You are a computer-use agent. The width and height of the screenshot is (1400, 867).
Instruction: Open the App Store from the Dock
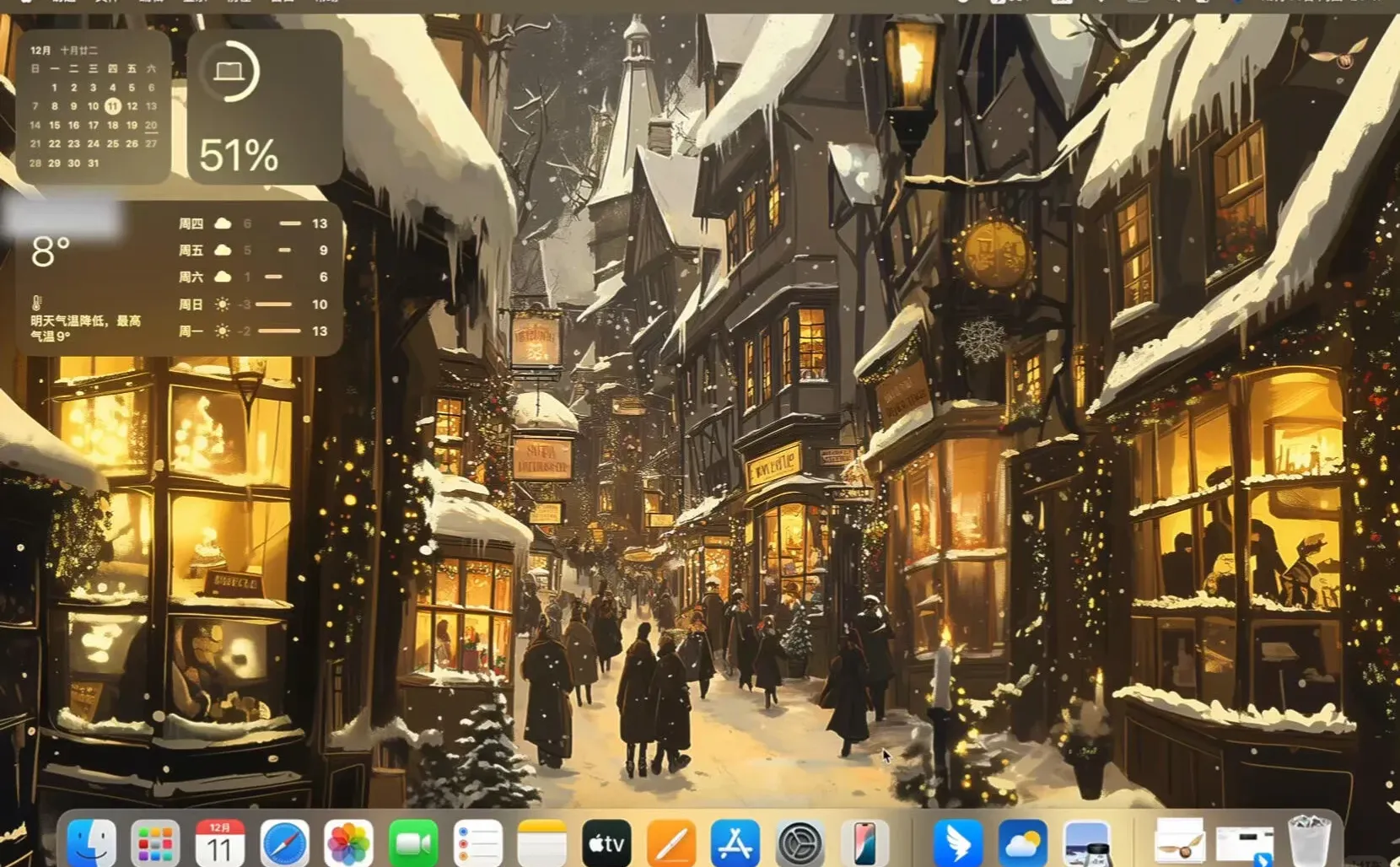736,843
